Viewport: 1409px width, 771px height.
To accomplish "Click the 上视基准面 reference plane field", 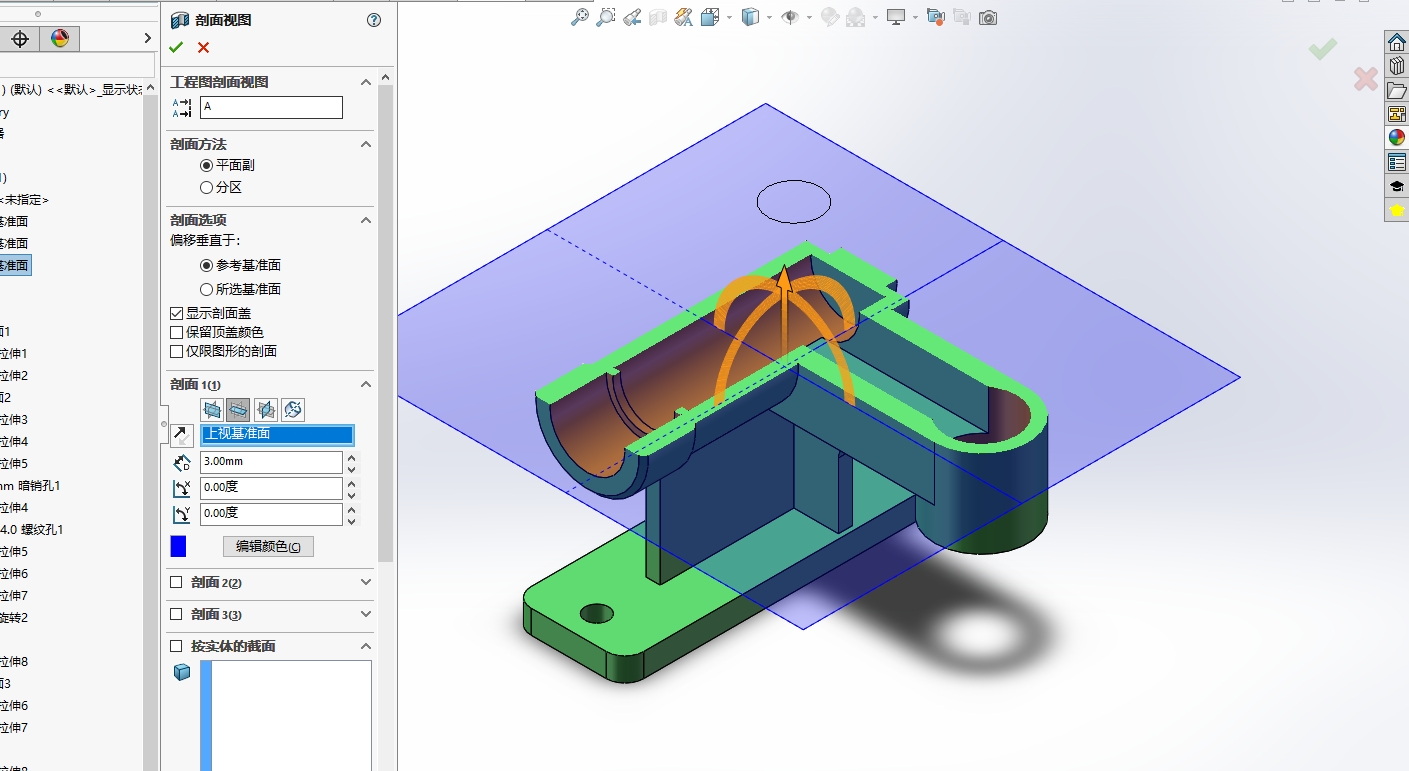I will tap(277, 435).
